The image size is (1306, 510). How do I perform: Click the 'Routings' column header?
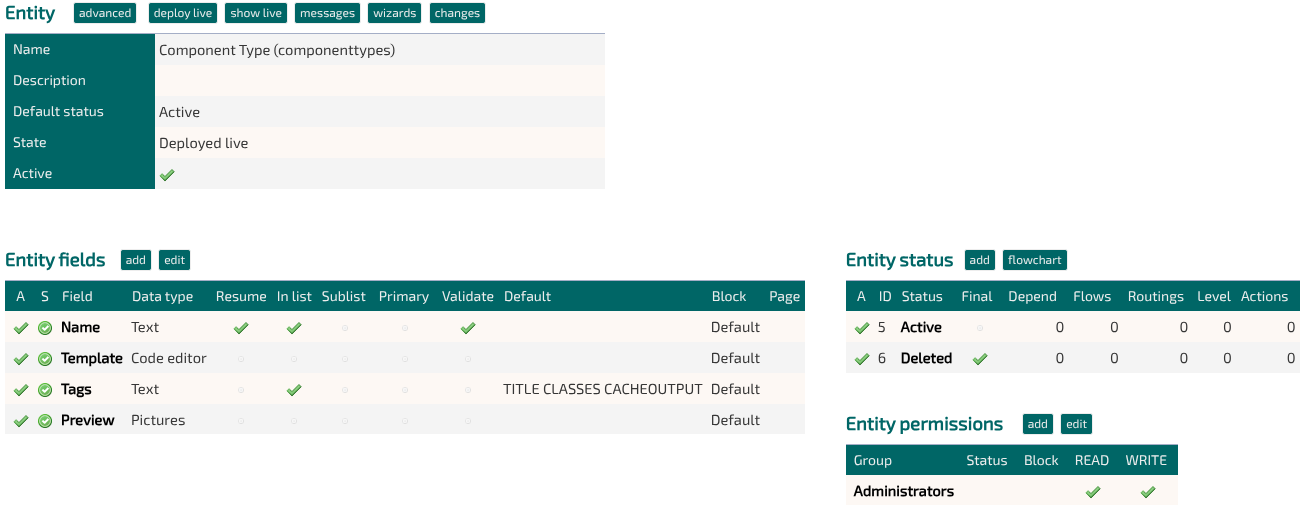(1156, 296)
